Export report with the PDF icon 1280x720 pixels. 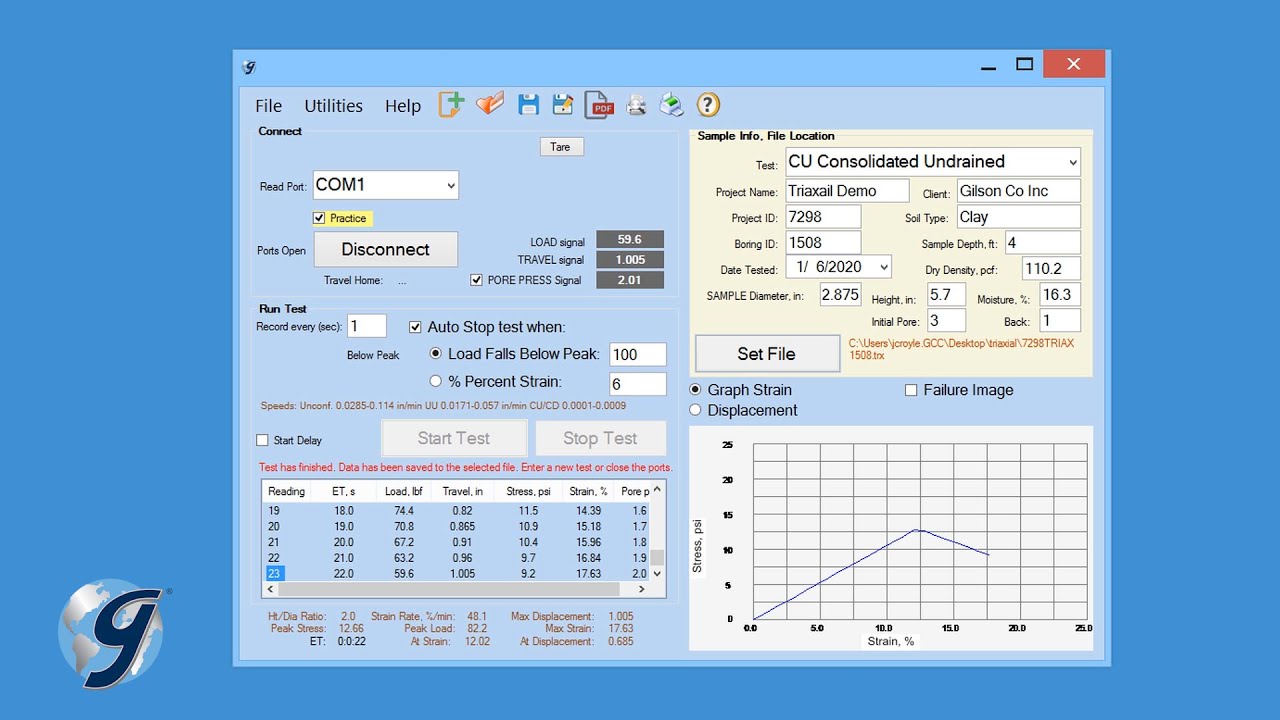599,105
